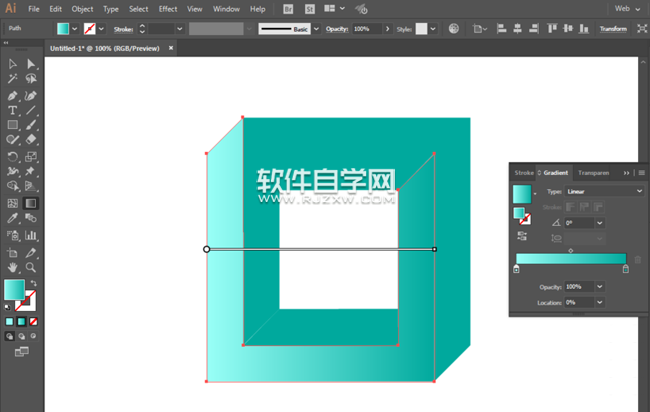Swap fill and stroke arrows
The width and height of the screenshot is (650, 412).
pyautogui.click(x=34, y=284)
